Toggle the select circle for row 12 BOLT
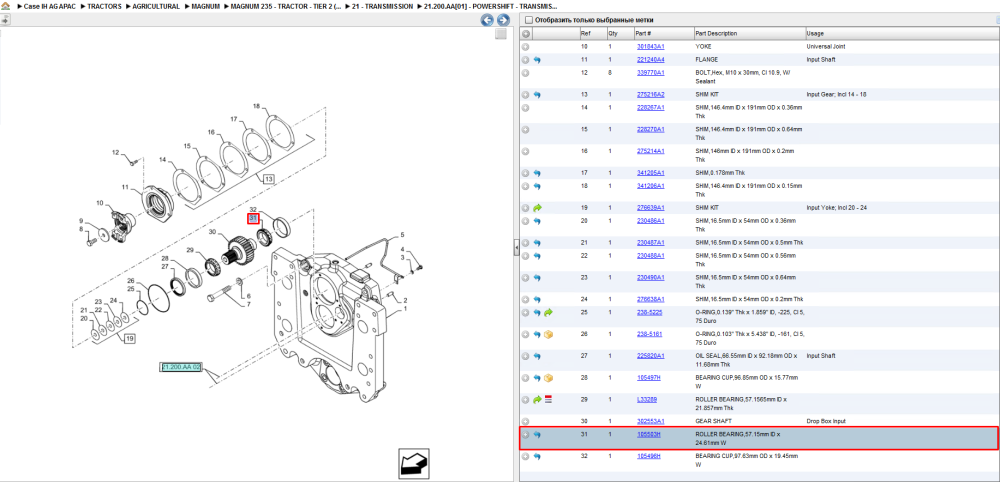 coord(526,73)
